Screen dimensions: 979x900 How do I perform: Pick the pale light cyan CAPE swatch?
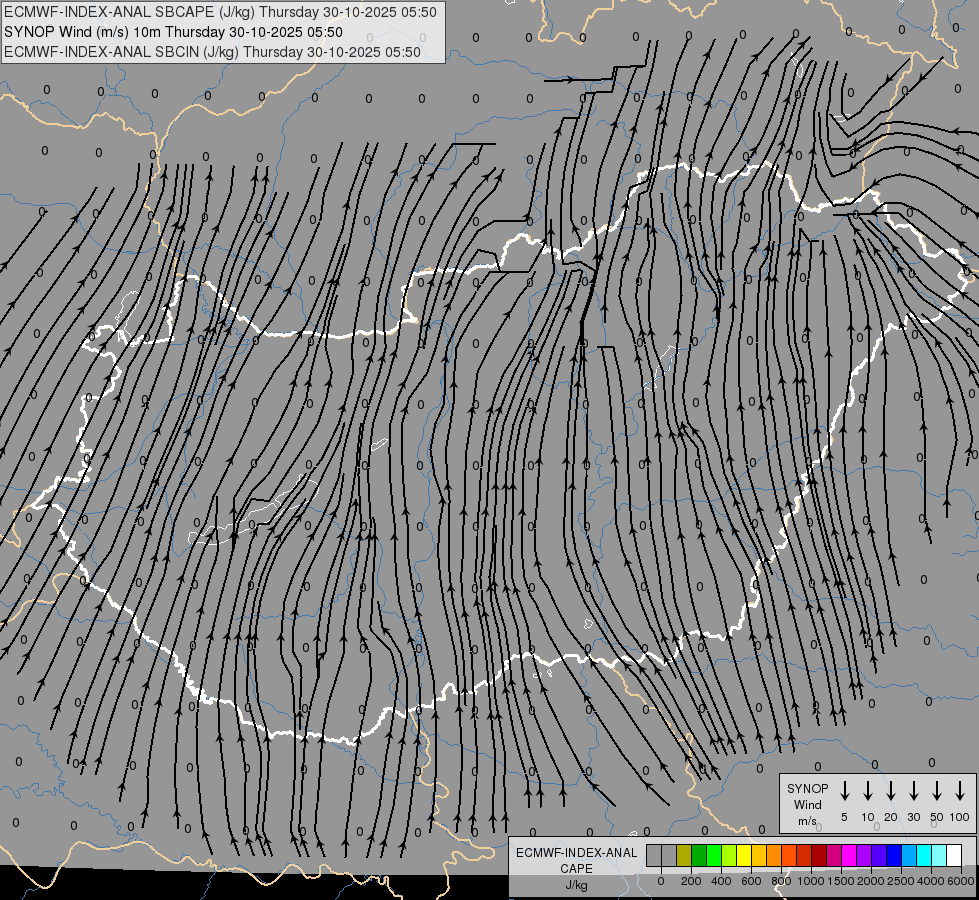pos(939,856)
